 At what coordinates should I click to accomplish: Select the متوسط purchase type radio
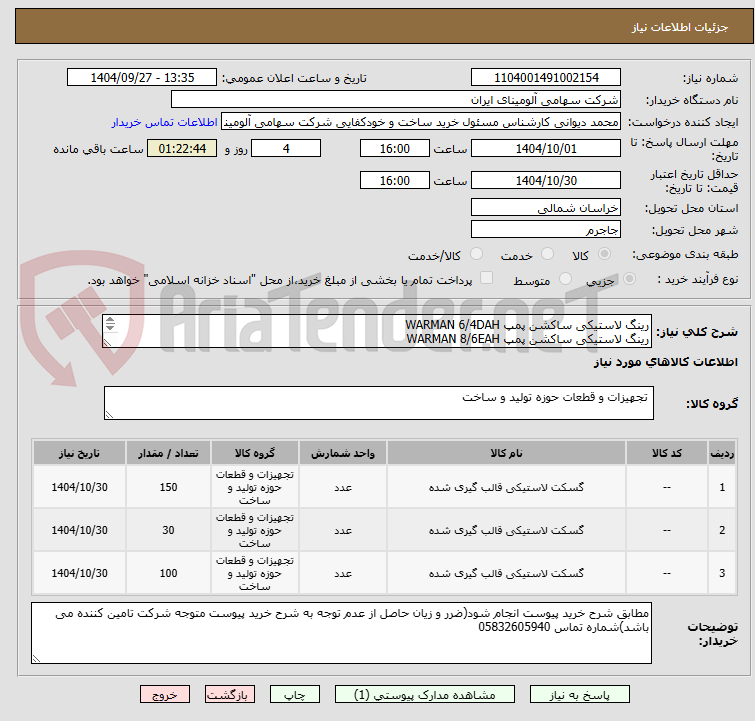tap(565, 279)
